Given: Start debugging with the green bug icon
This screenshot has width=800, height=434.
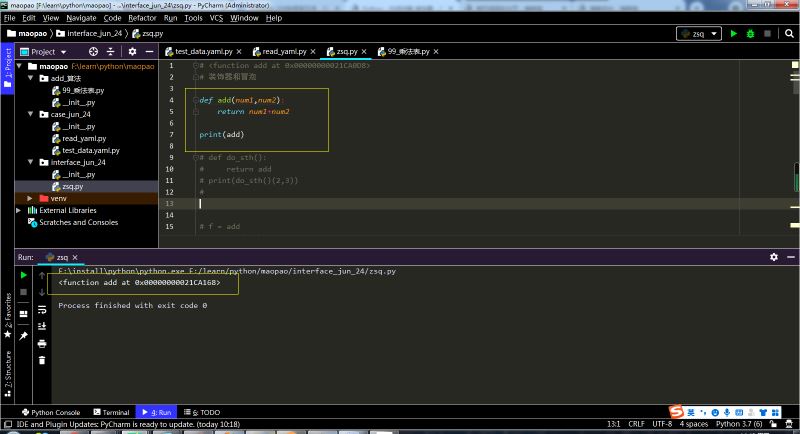Looking at the screenshot, I should click(749, 33).
